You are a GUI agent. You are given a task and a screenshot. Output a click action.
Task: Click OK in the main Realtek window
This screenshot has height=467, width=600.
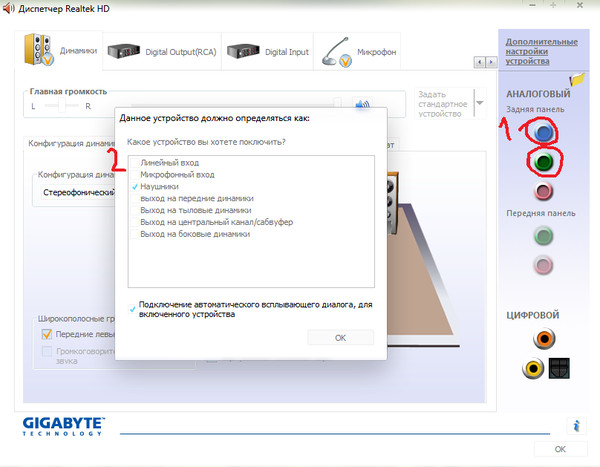click(x=560, y=449)
